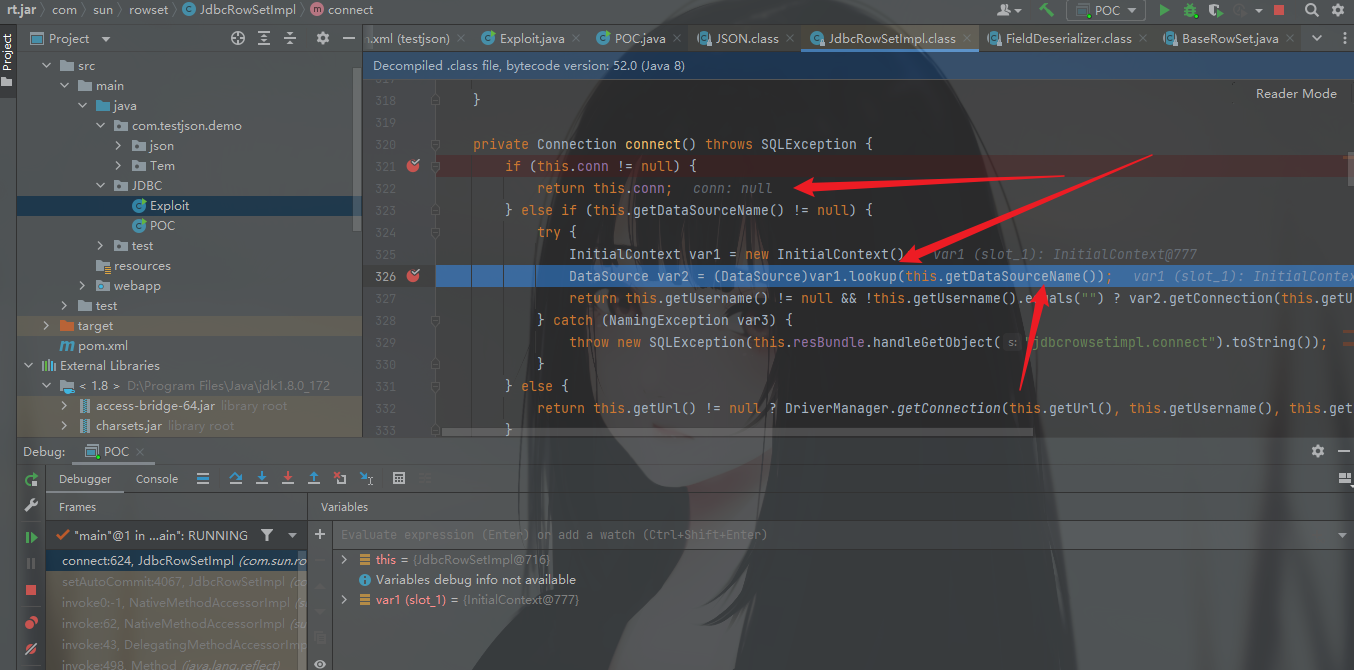
Task: Click Select Opened File crosshair icon
Action: coord(238,38)
